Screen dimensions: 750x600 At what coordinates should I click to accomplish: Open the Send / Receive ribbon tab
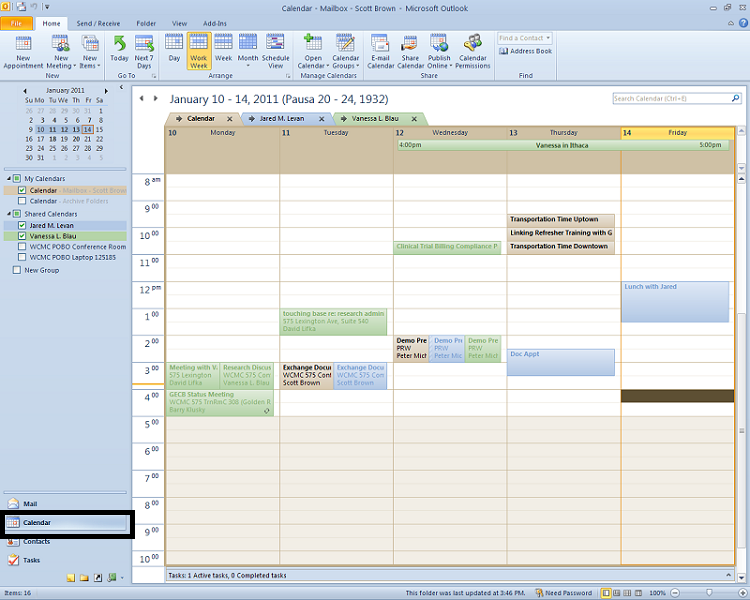tap(97, 22)
